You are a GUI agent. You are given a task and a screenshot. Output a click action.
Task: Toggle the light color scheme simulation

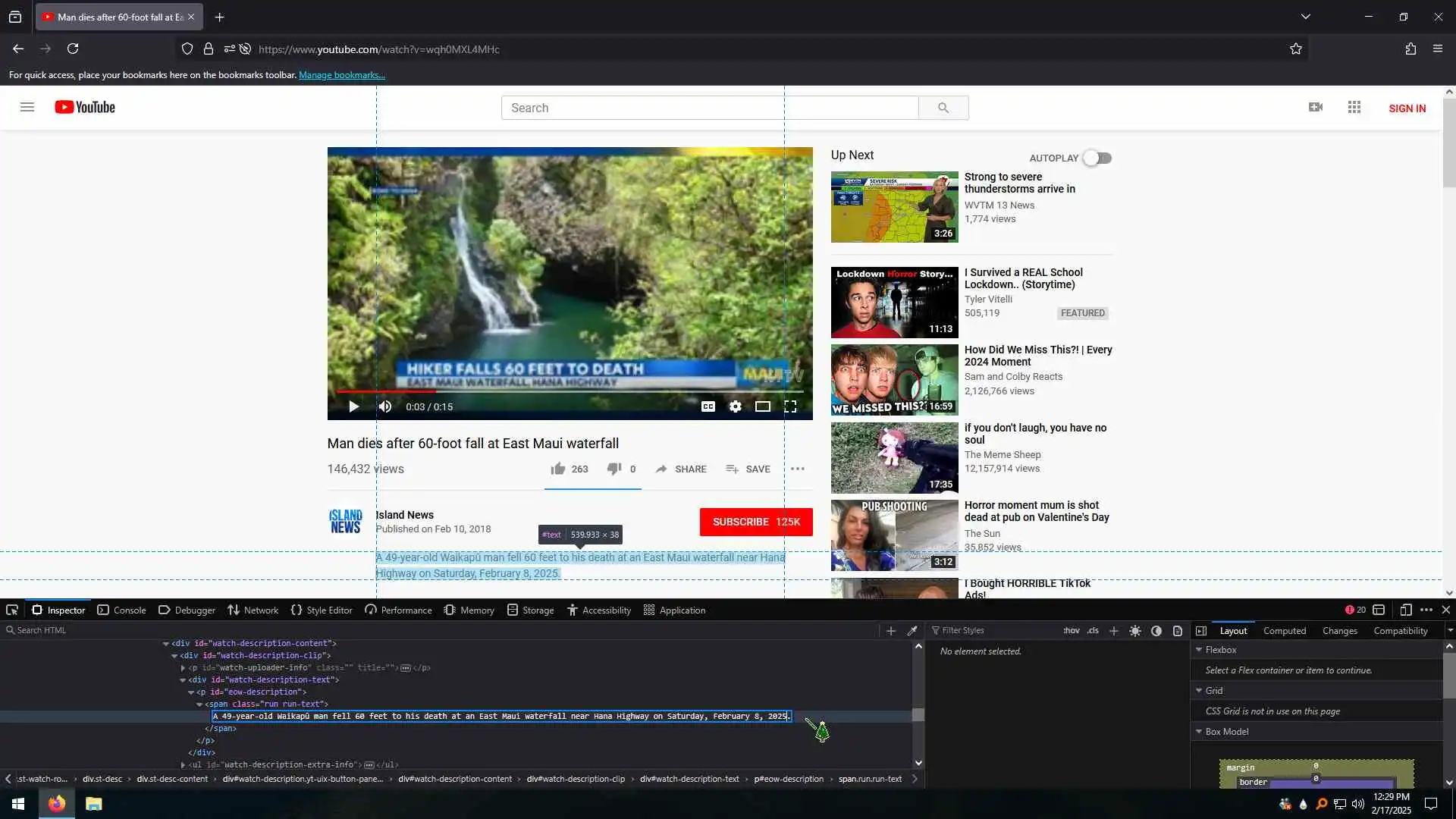click(x=1135, y=630)
